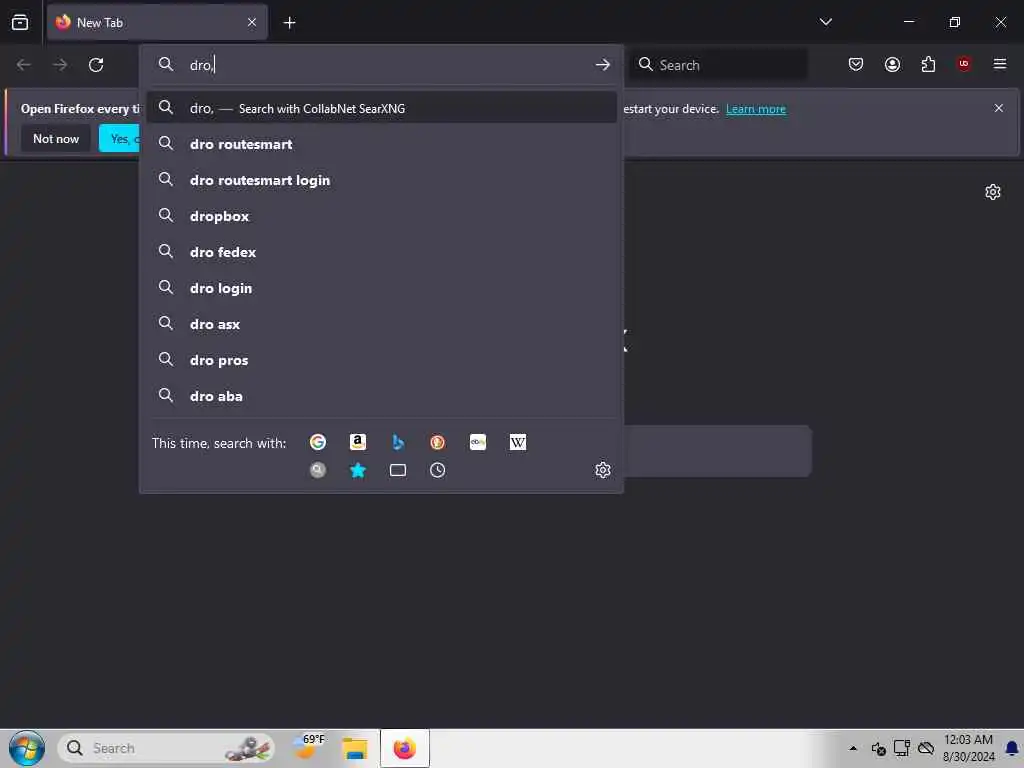Open the uBlock Origin extension icon

click(963, 64)
